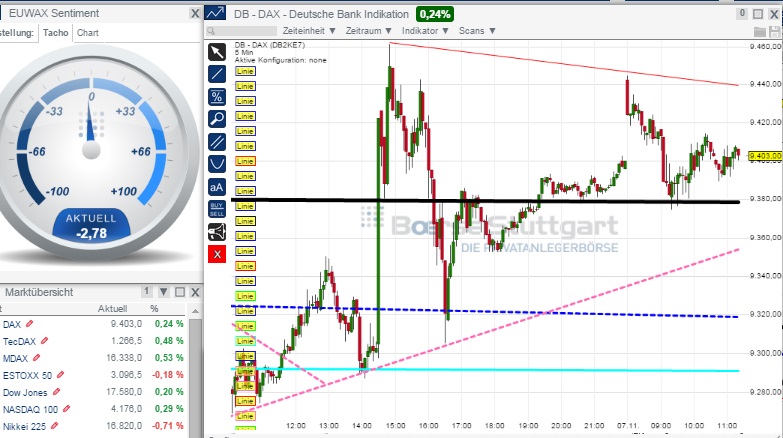
Task: Maximize the Marktübersicht panel
Action: point(180,292)
